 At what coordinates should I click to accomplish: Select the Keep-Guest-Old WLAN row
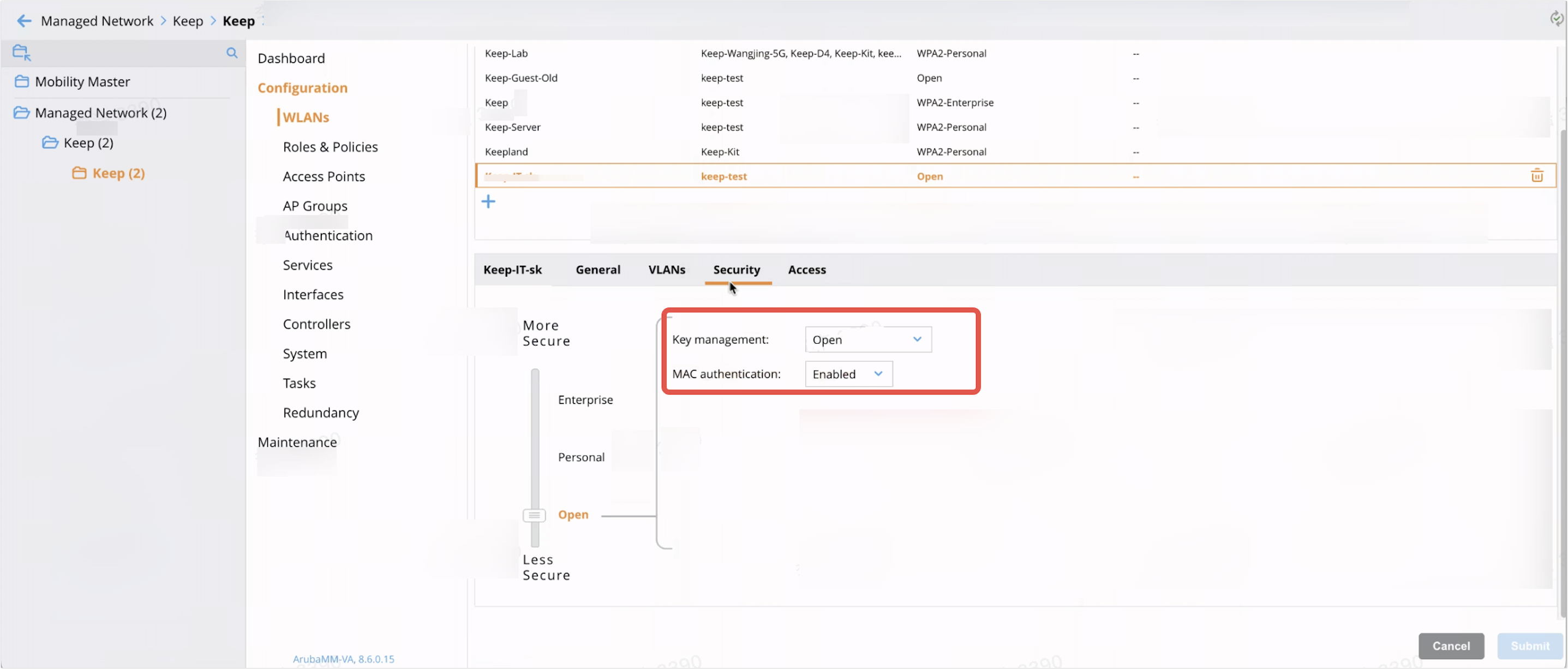pos(1015,78)
